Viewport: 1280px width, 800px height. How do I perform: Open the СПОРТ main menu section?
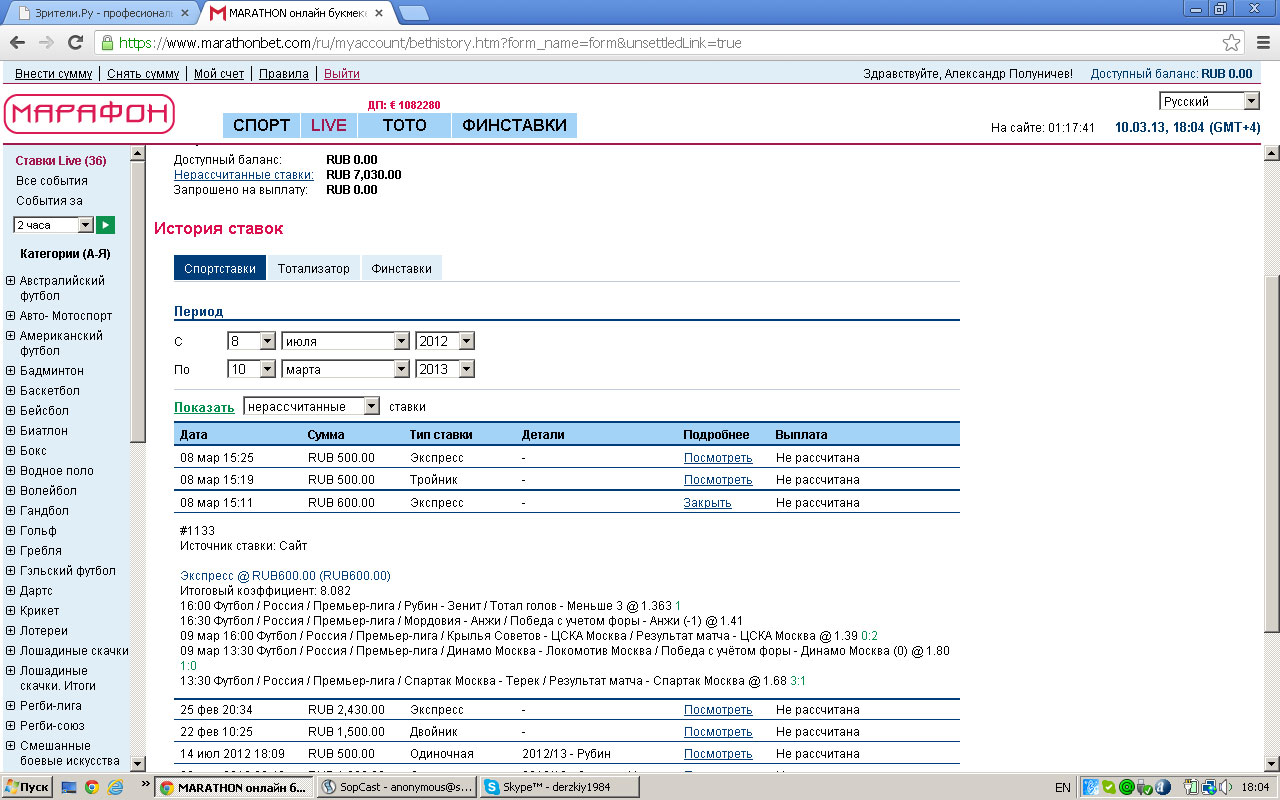tap(261, 125)
